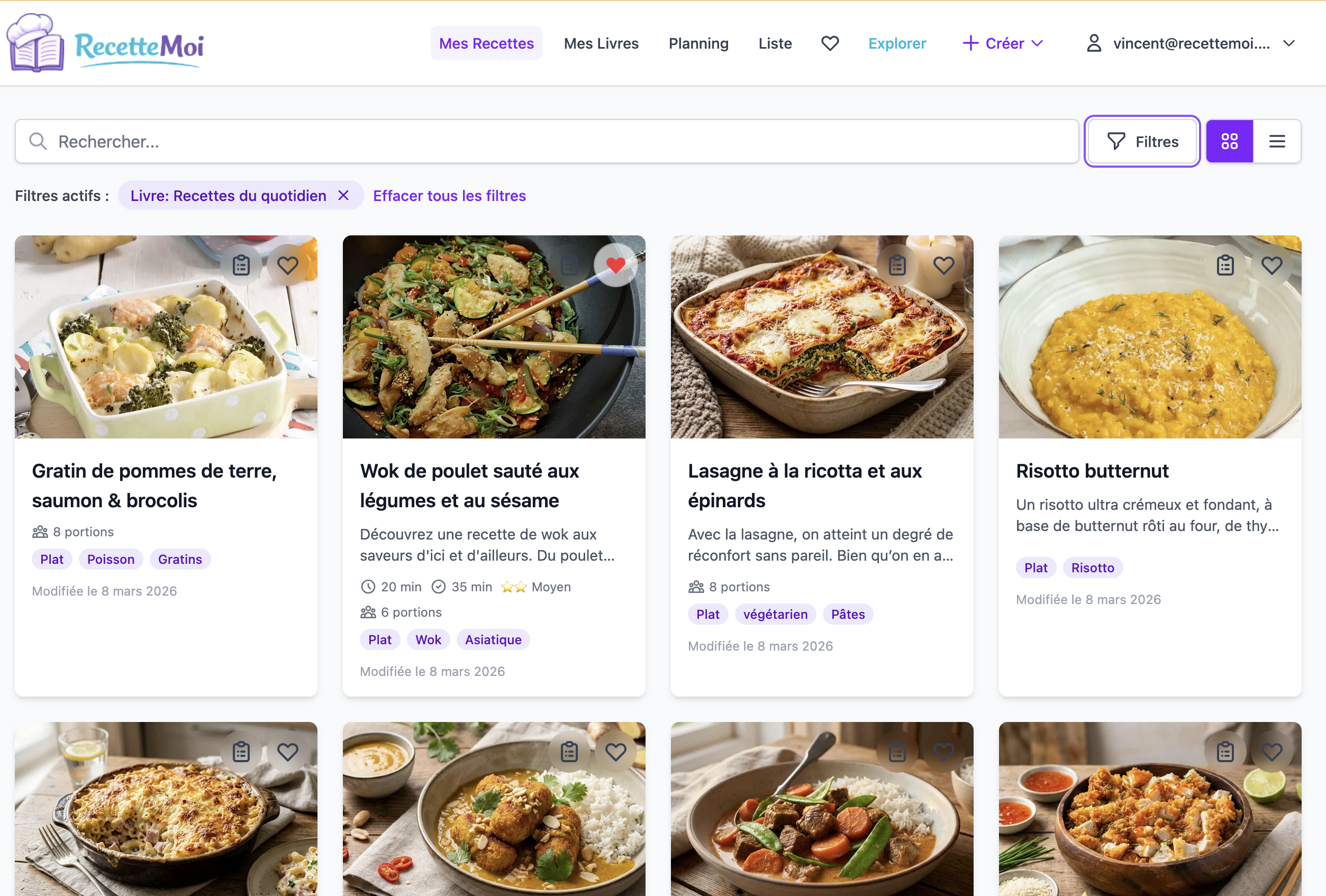Switch to list view layout
1326x896 pixels.
(1277, 141)
